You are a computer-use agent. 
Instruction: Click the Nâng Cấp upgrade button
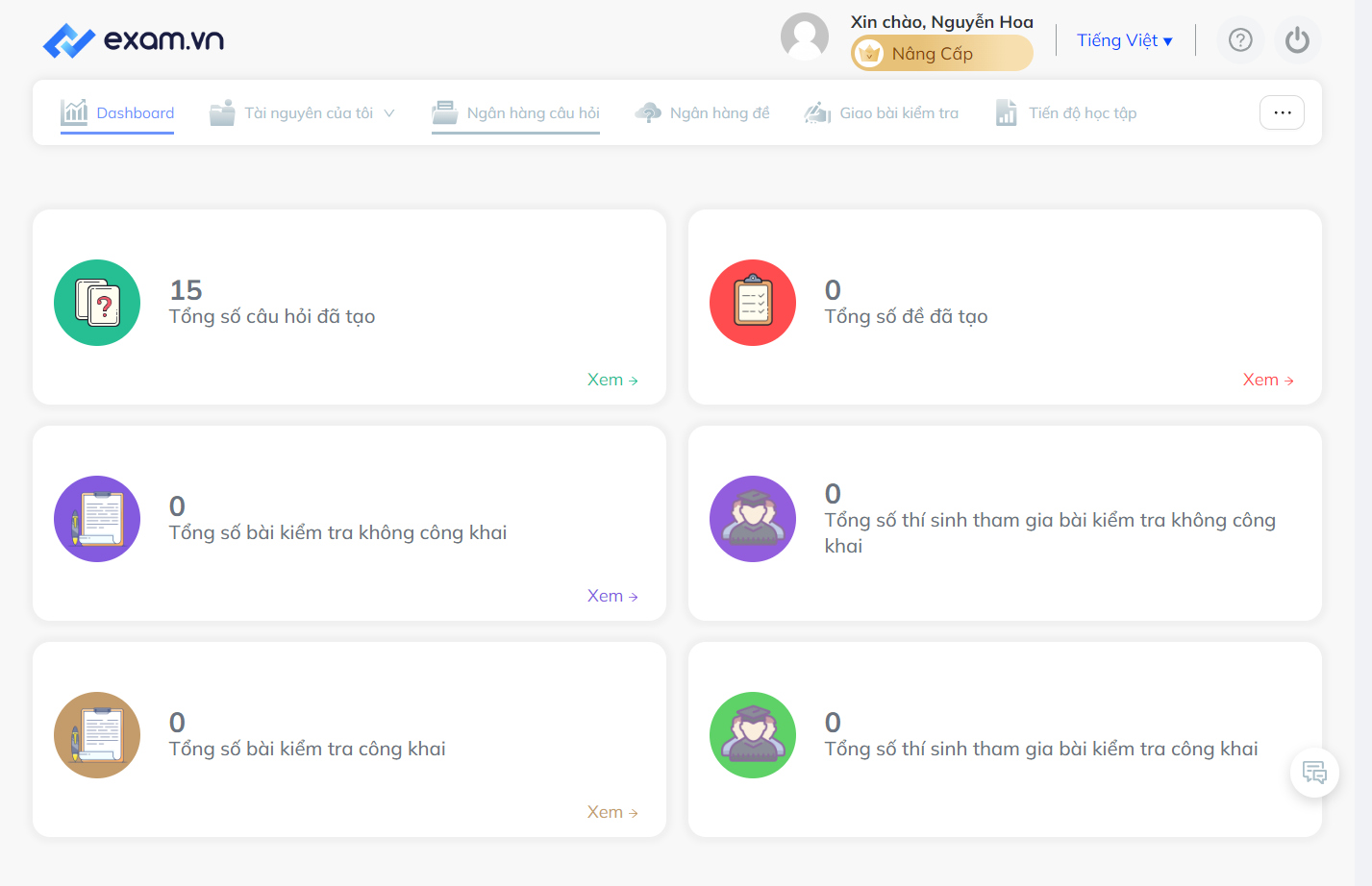click(x=941, y=53)
